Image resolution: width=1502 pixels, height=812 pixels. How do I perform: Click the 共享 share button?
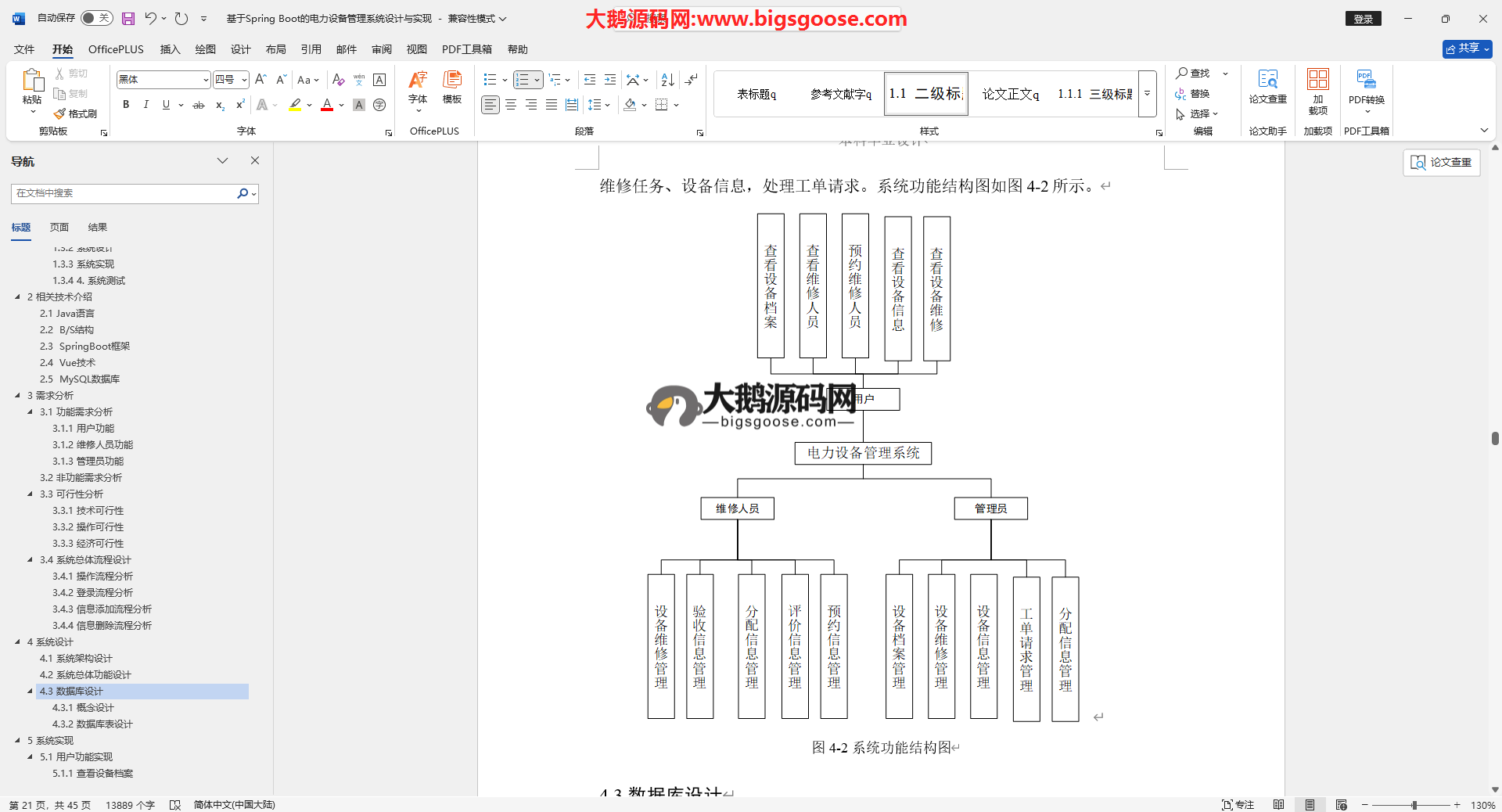(1467, 49)
